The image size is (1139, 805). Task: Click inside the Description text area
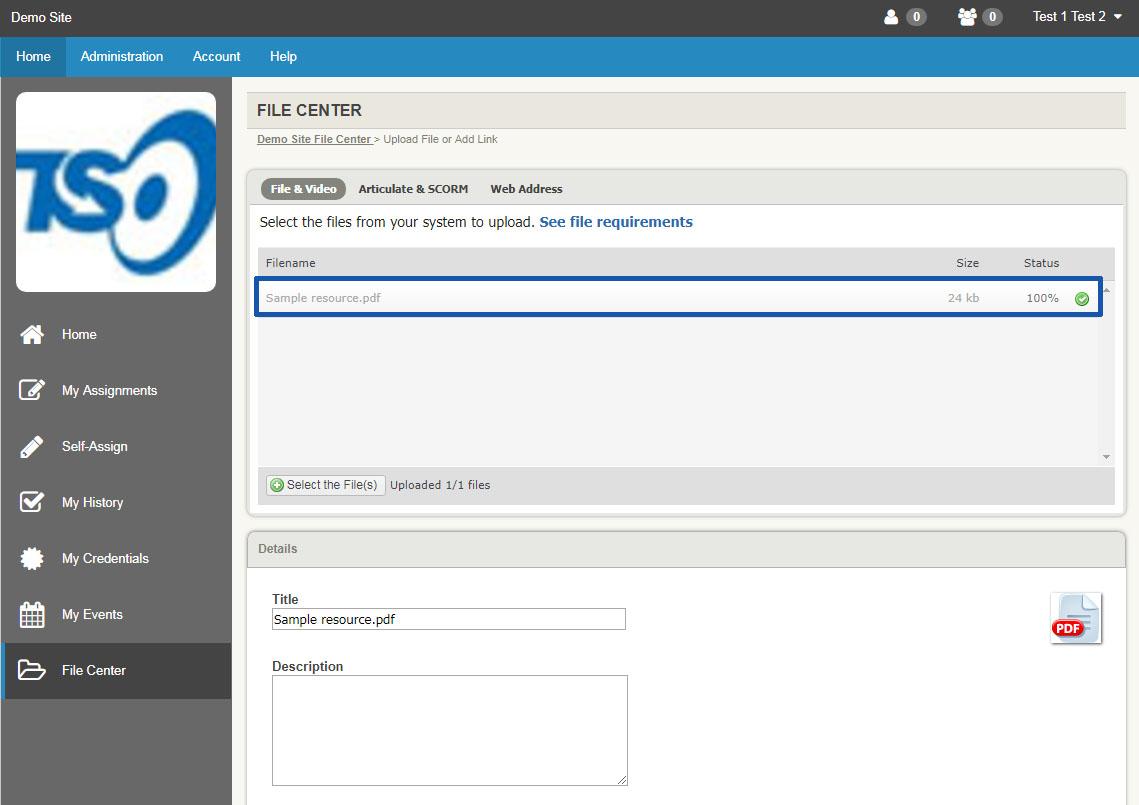[449, 730]
